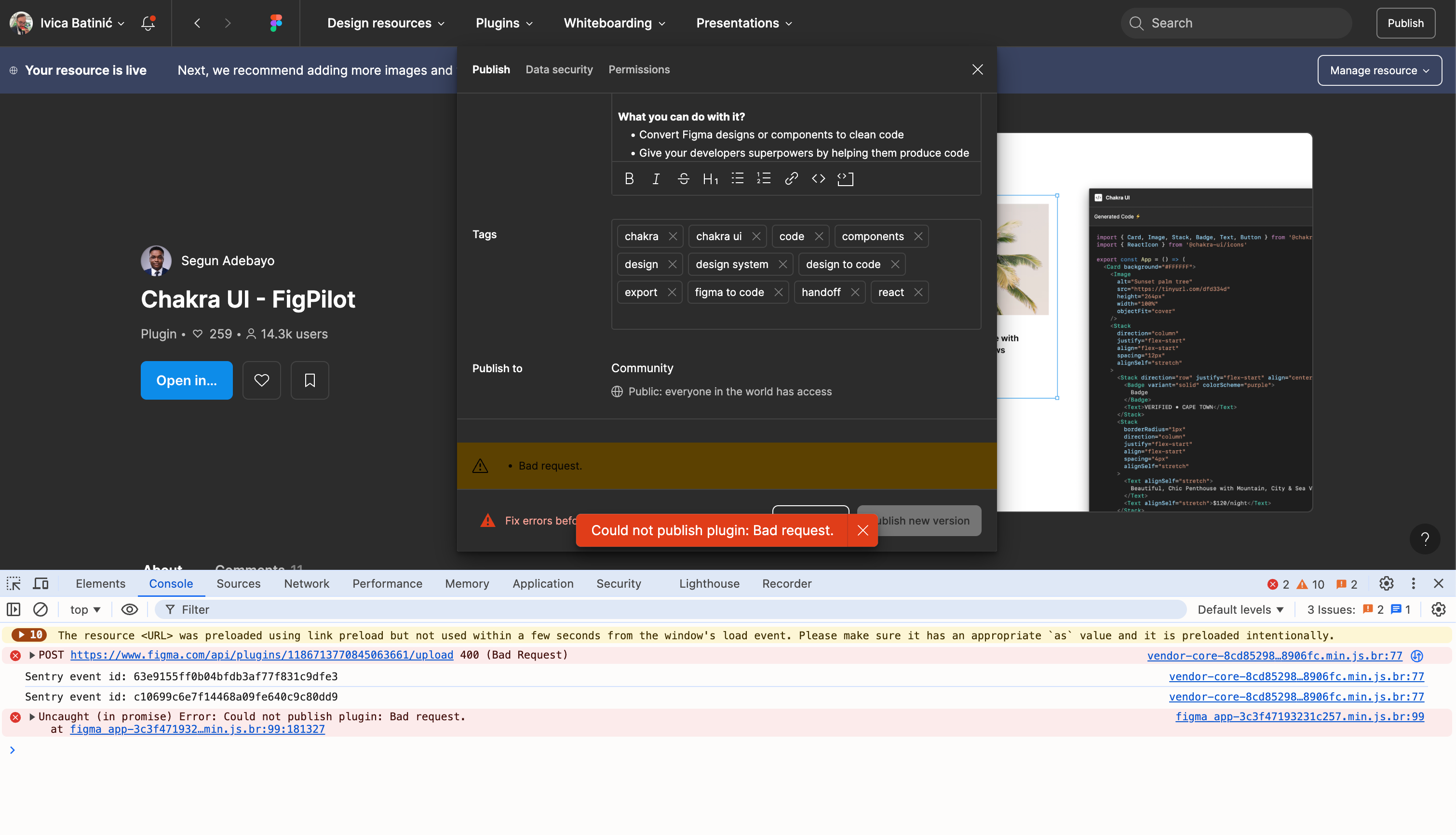Open Manage resource dropdown

[1379, 70]
